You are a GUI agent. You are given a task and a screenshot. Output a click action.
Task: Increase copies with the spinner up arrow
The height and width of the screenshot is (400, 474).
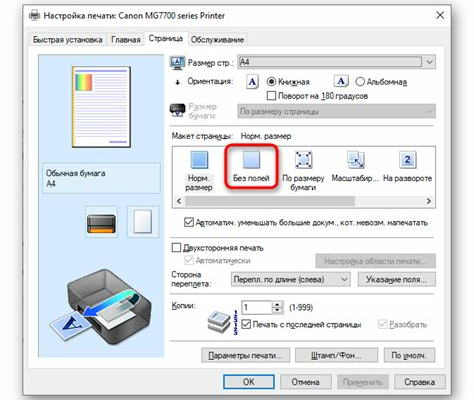(277, 304)
